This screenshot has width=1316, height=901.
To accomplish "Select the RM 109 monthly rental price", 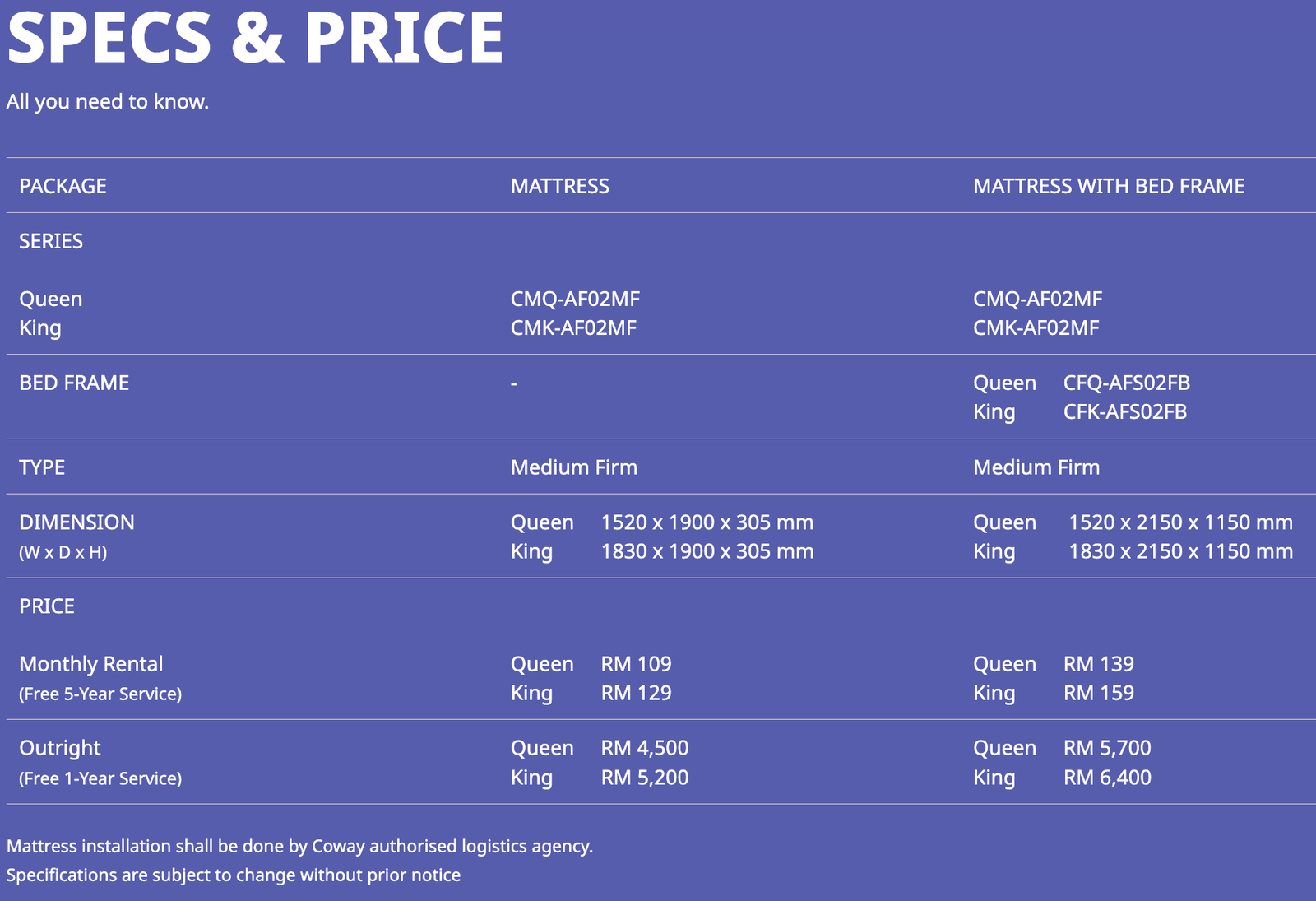I will [x=636, y=664].
